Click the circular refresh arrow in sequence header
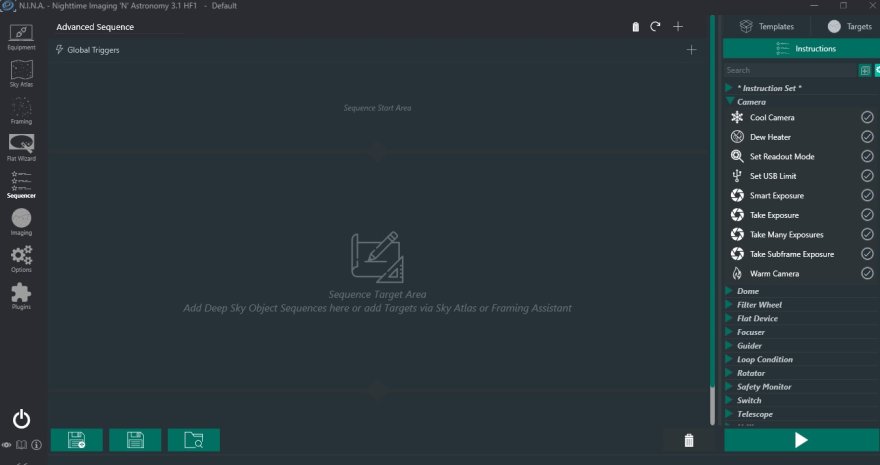Viewport: 880px width, 465px height. tap(656, 26)
